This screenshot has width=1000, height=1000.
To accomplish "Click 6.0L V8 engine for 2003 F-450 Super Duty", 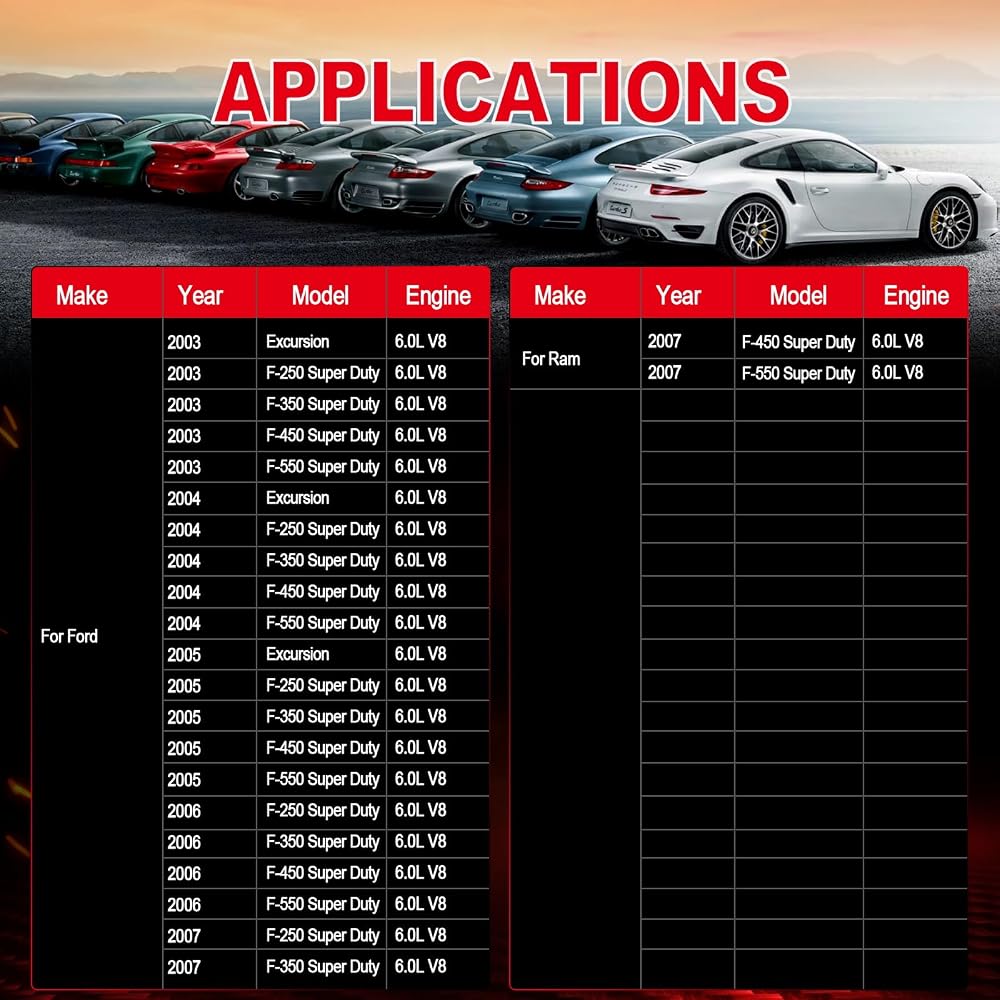I will point(420,435).
